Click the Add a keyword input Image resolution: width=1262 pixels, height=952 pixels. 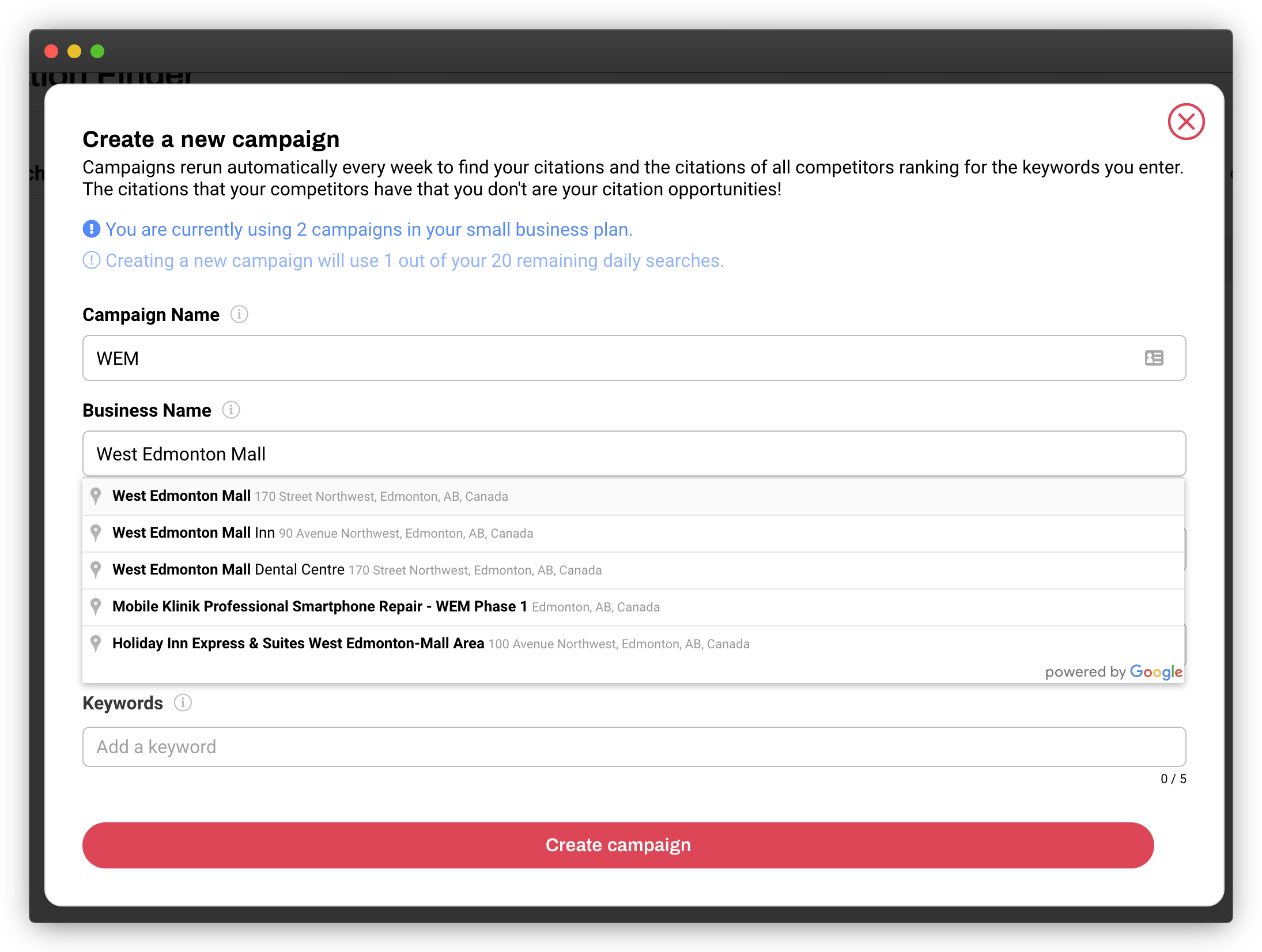tap(634, 747)
